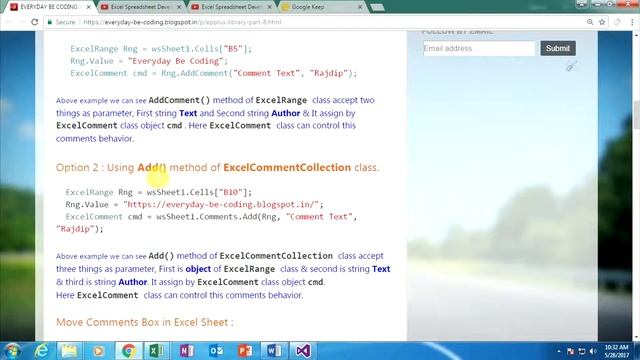
Task: Click the zoom magnifier icon in address bar
Action: [590, 22]
